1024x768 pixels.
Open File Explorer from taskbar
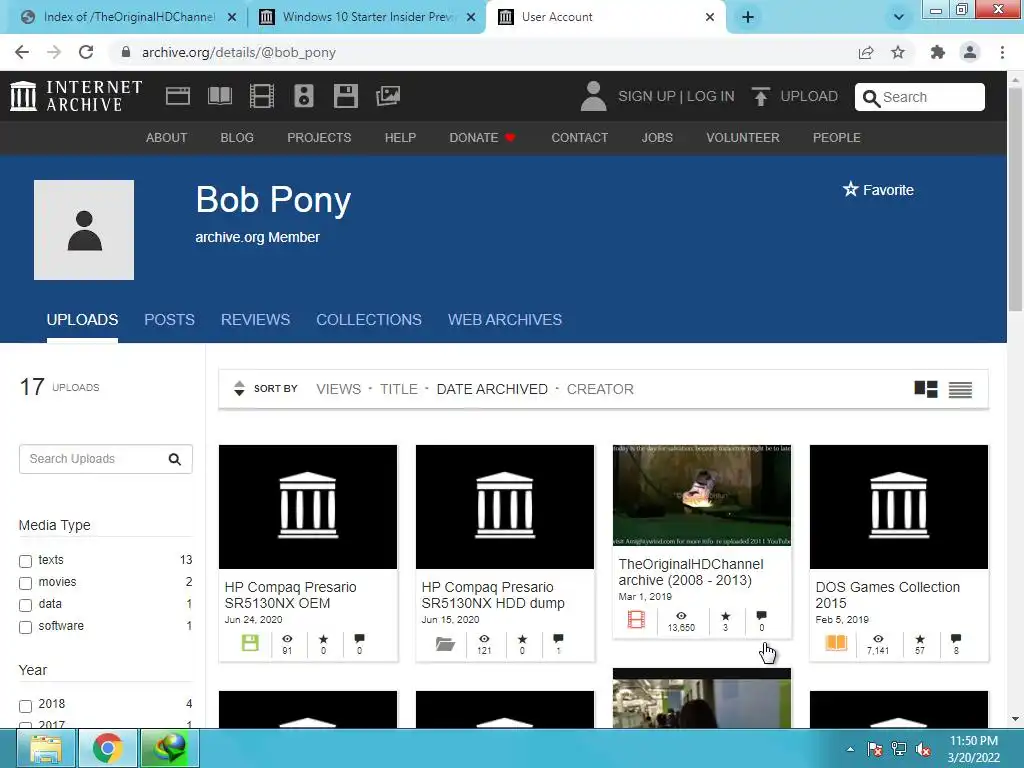click(46, 748)
